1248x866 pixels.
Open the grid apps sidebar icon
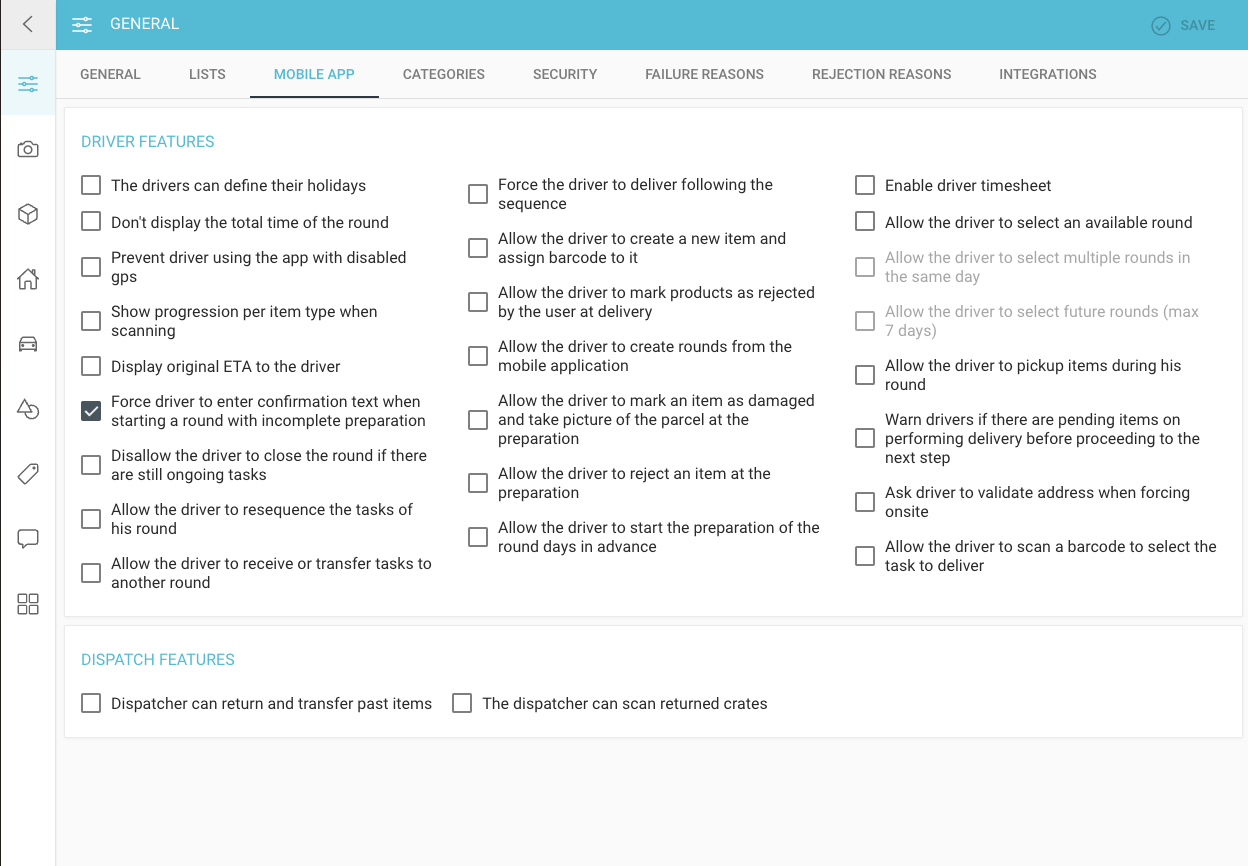pyautogui.click(x=28, y=604)
